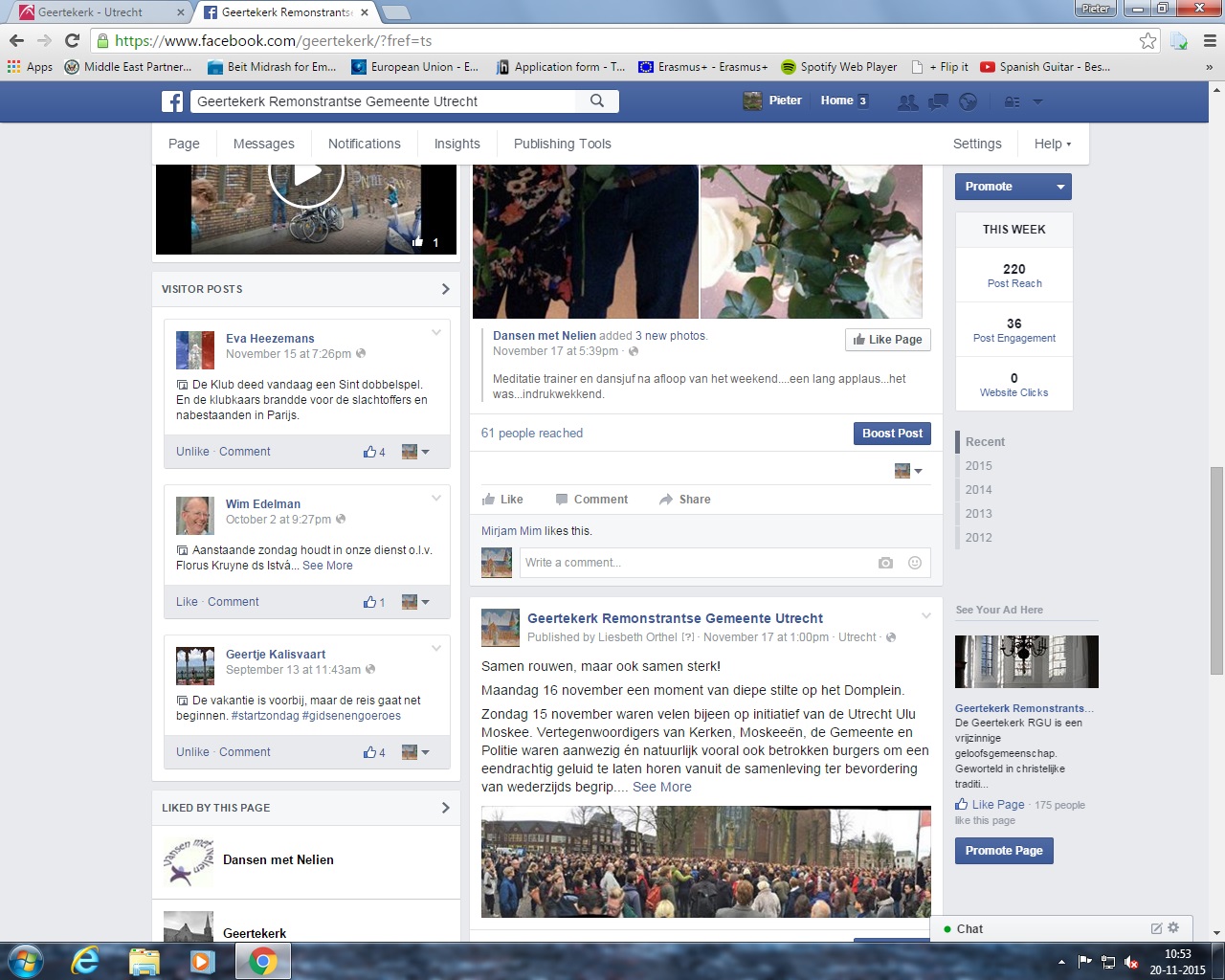Screen dimensions: 1225x980
Task: Open the Publishing Tools tab
Action: 563,144
